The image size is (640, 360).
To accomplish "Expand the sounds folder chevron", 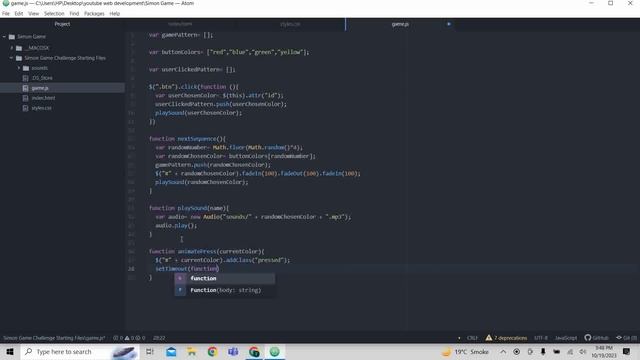I will coord(19,68).
